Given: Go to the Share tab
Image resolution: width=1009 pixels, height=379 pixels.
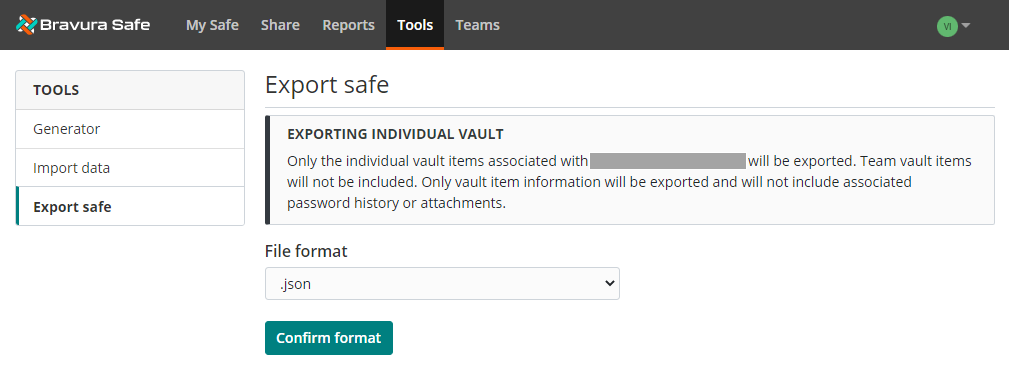Looking at the screenshot, I should pyautogui.click(x=280, y=25).
